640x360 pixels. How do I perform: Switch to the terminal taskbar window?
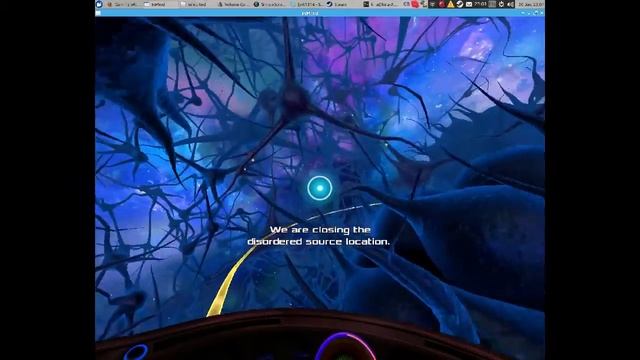(x=380, y=4)
